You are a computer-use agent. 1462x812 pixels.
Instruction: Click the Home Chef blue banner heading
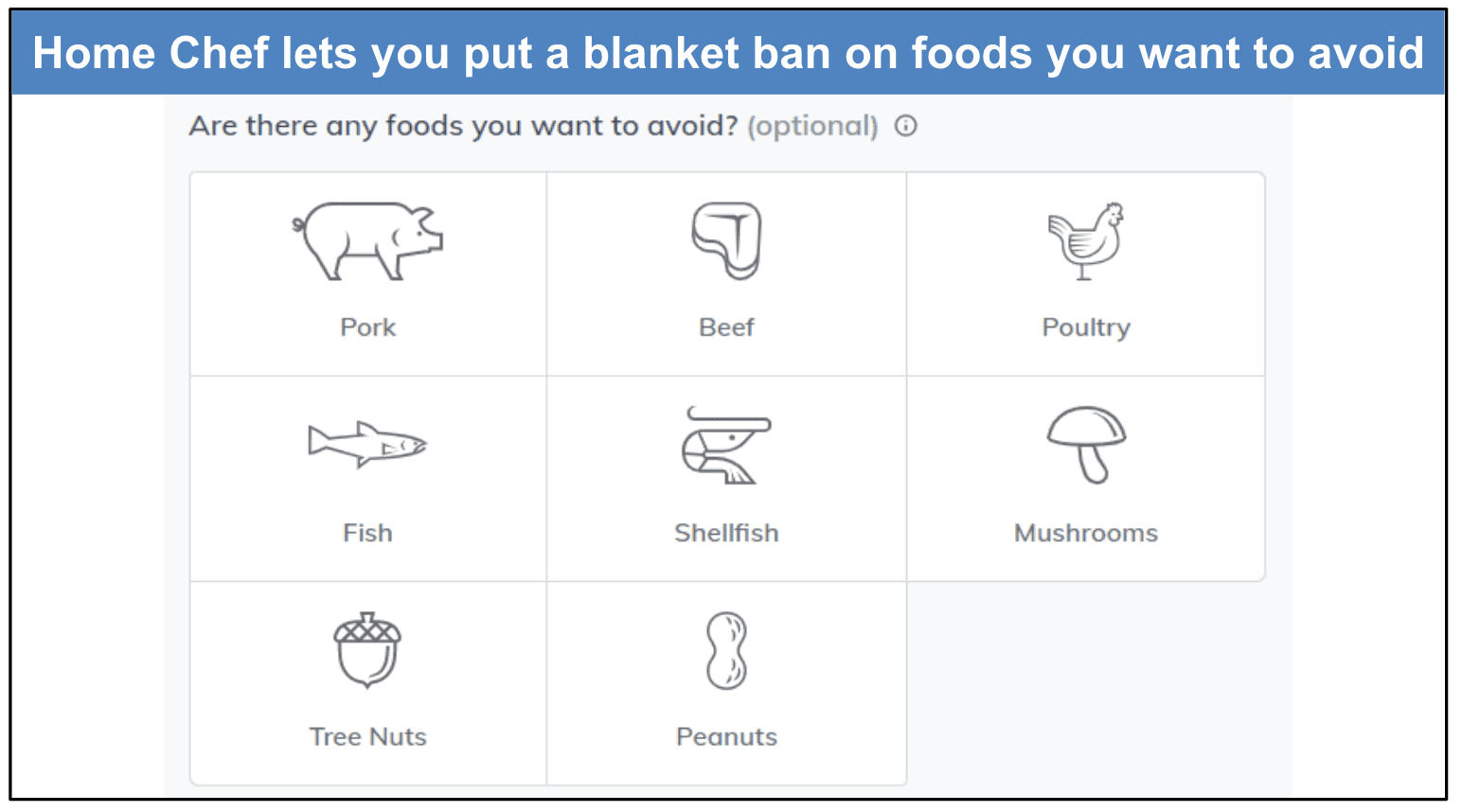728,53
